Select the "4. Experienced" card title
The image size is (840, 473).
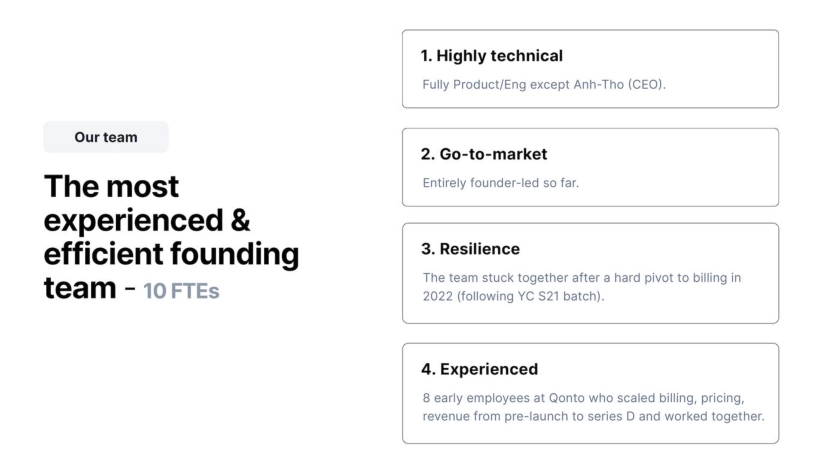tap(479, 369)
